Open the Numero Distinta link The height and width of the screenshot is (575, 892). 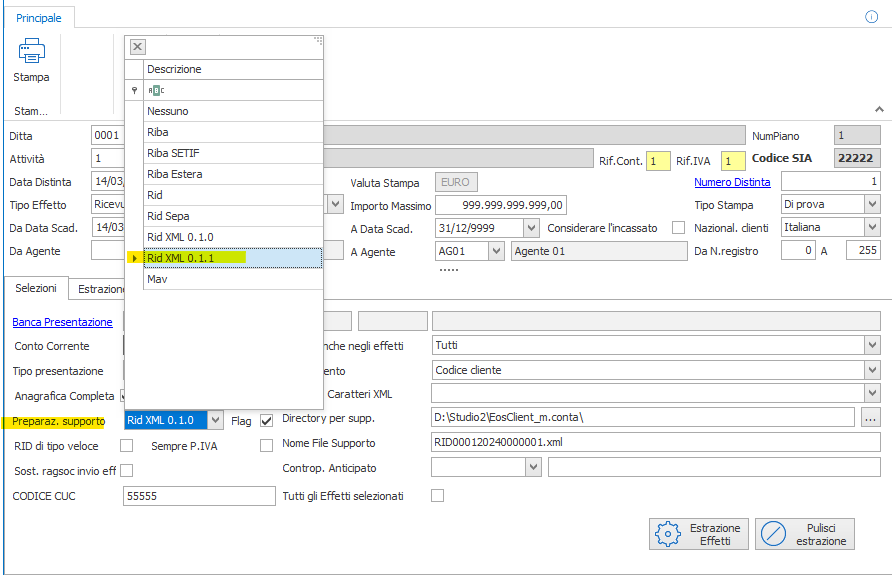pyautogui.click(x=732, y=182)
